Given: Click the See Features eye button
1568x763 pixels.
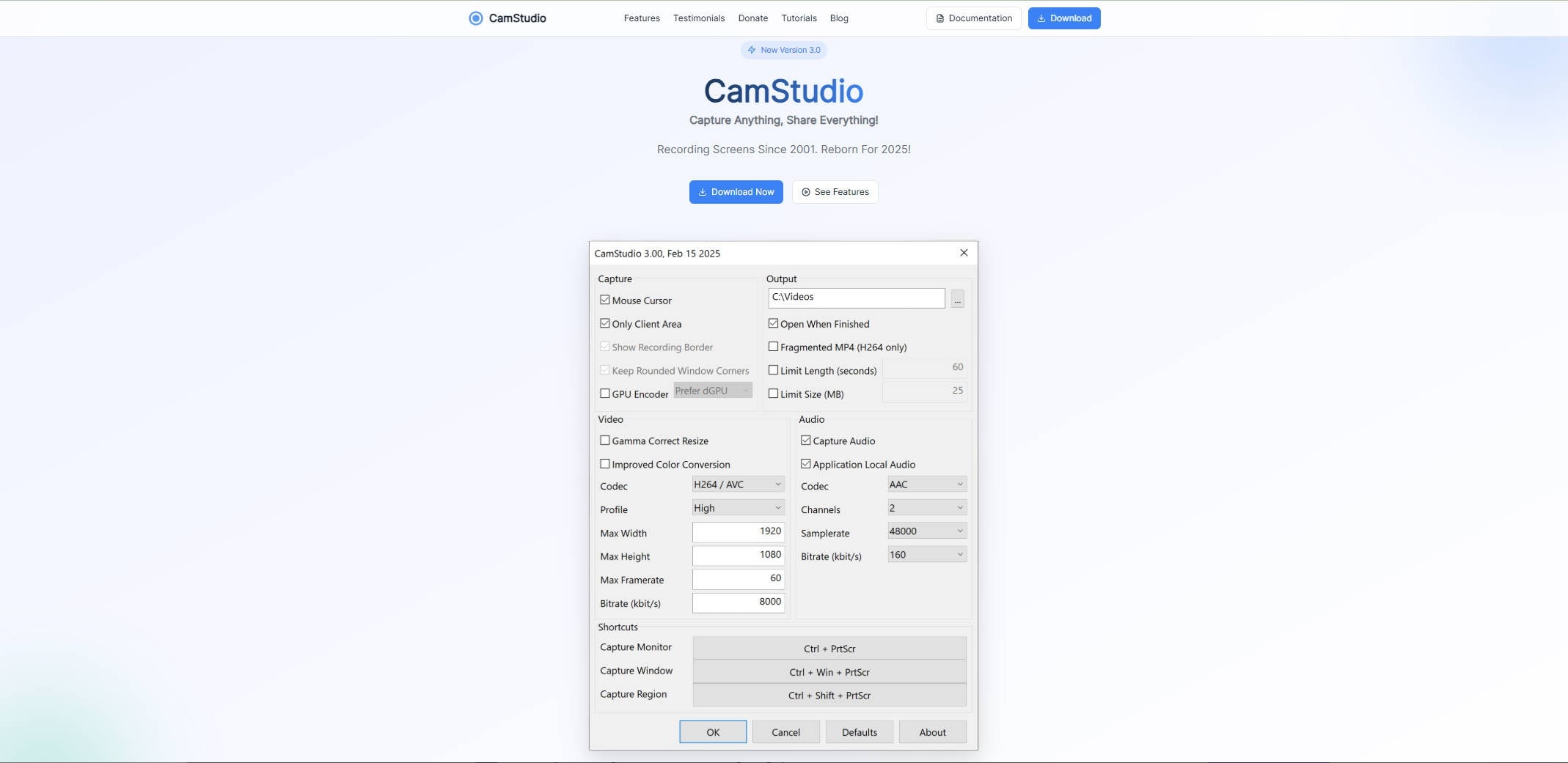Looking at the screenshot, I should 834,191.
